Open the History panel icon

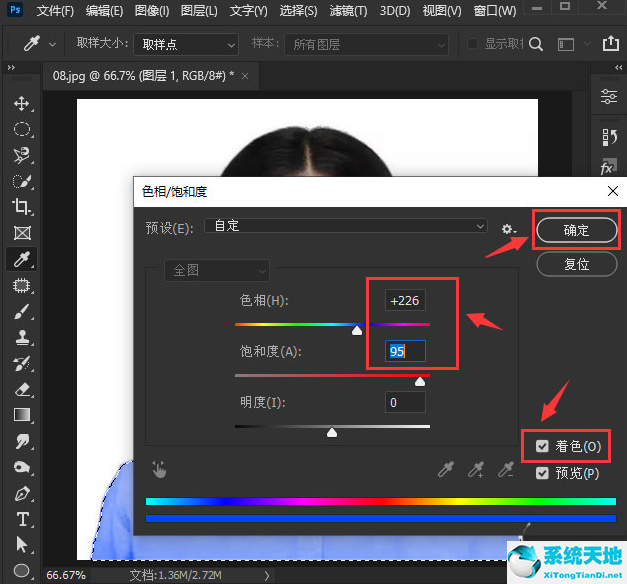pyautogui.click(x=609, y=137)
